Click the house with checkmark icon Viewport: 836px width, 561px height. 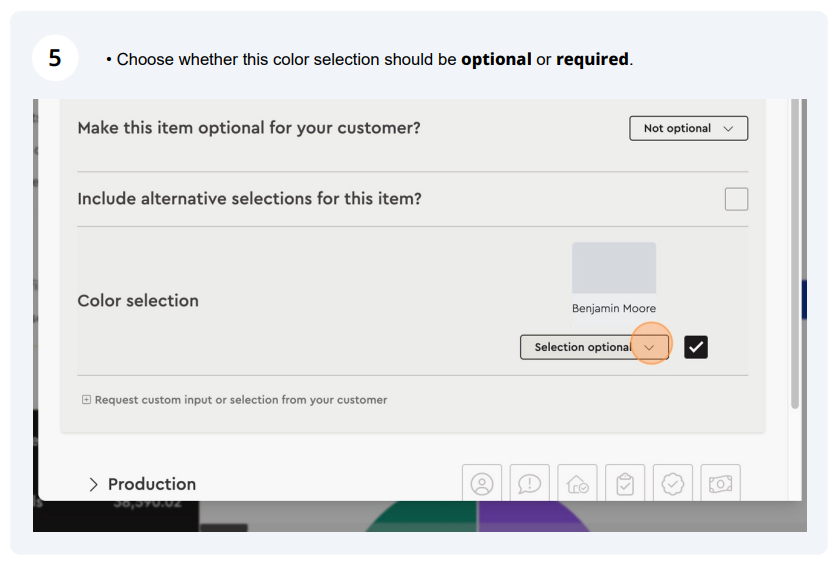point(577,483)
